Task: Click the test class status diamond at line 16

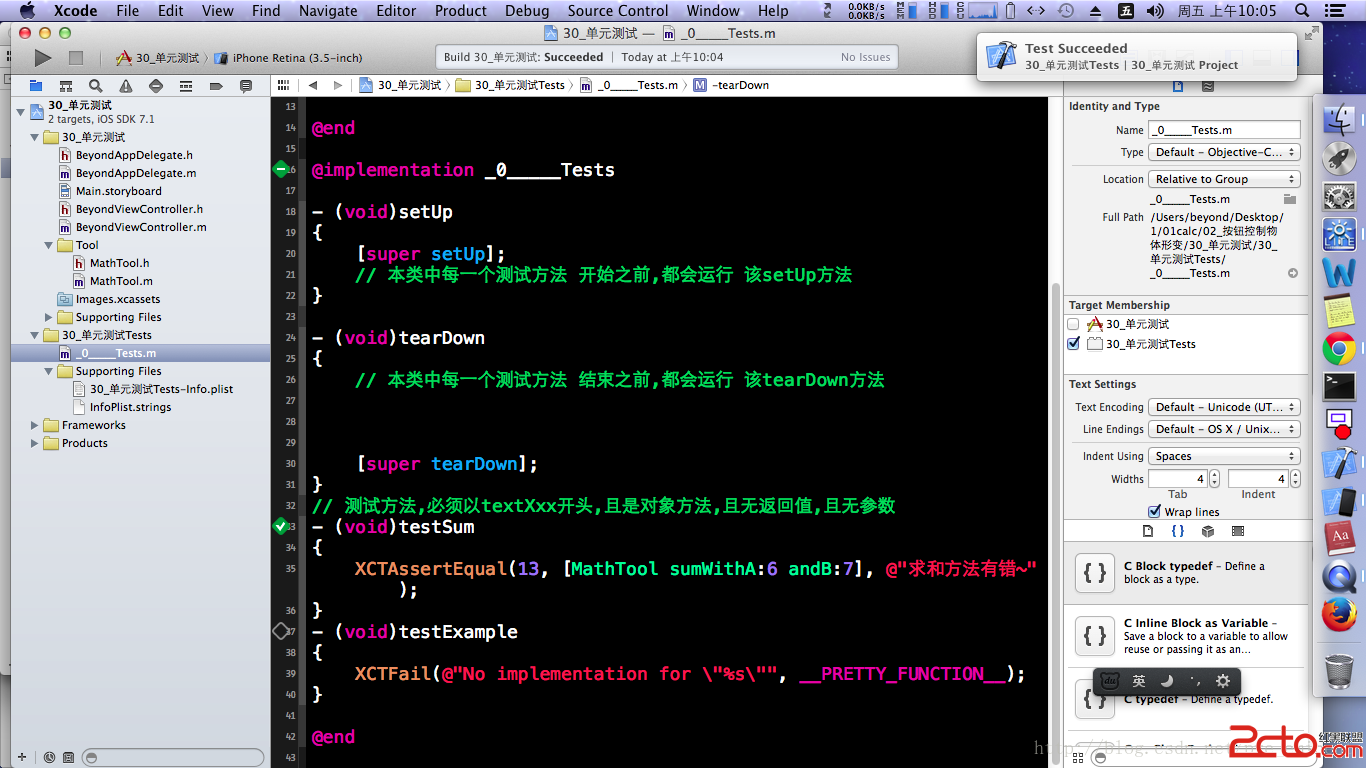Action: pyautogui.click(x=280, y=169)
